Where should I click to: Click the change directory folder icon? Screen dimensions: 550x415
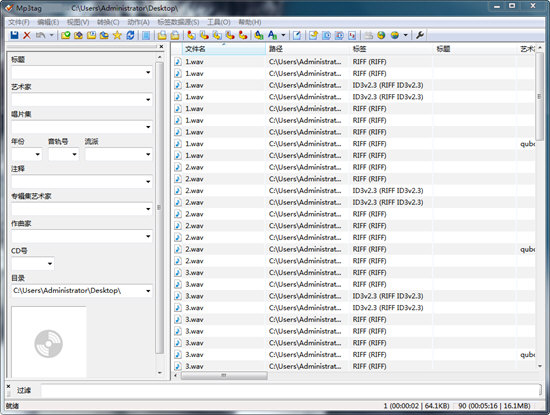tap(66, 35)
